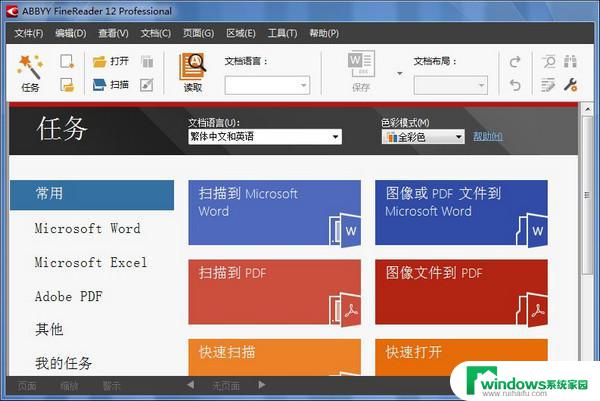
Task: Click the new blank page icon
Action: click(67, 62)
